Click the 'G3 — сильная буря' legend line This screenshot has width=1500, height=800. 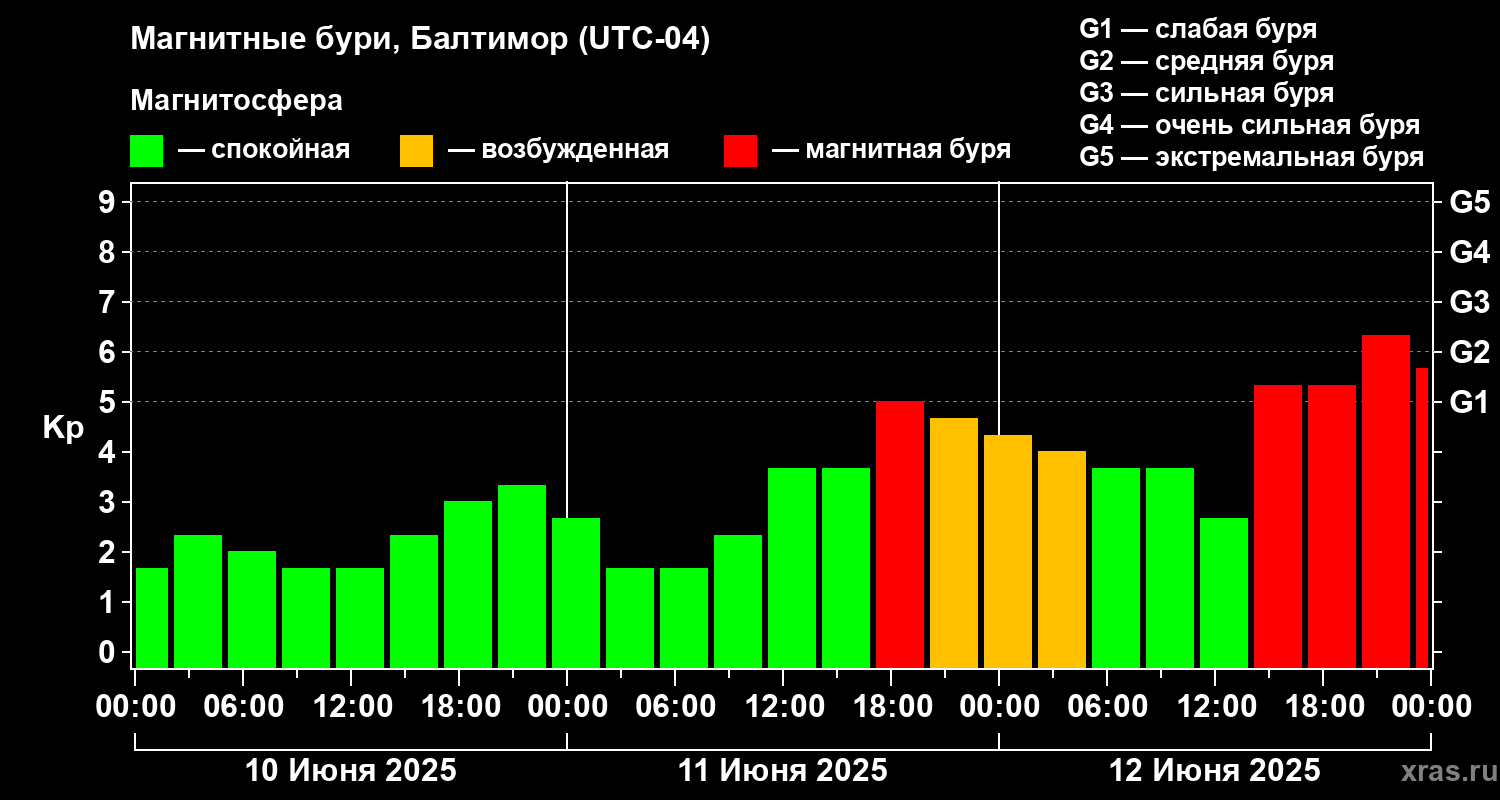point(1207,93)
